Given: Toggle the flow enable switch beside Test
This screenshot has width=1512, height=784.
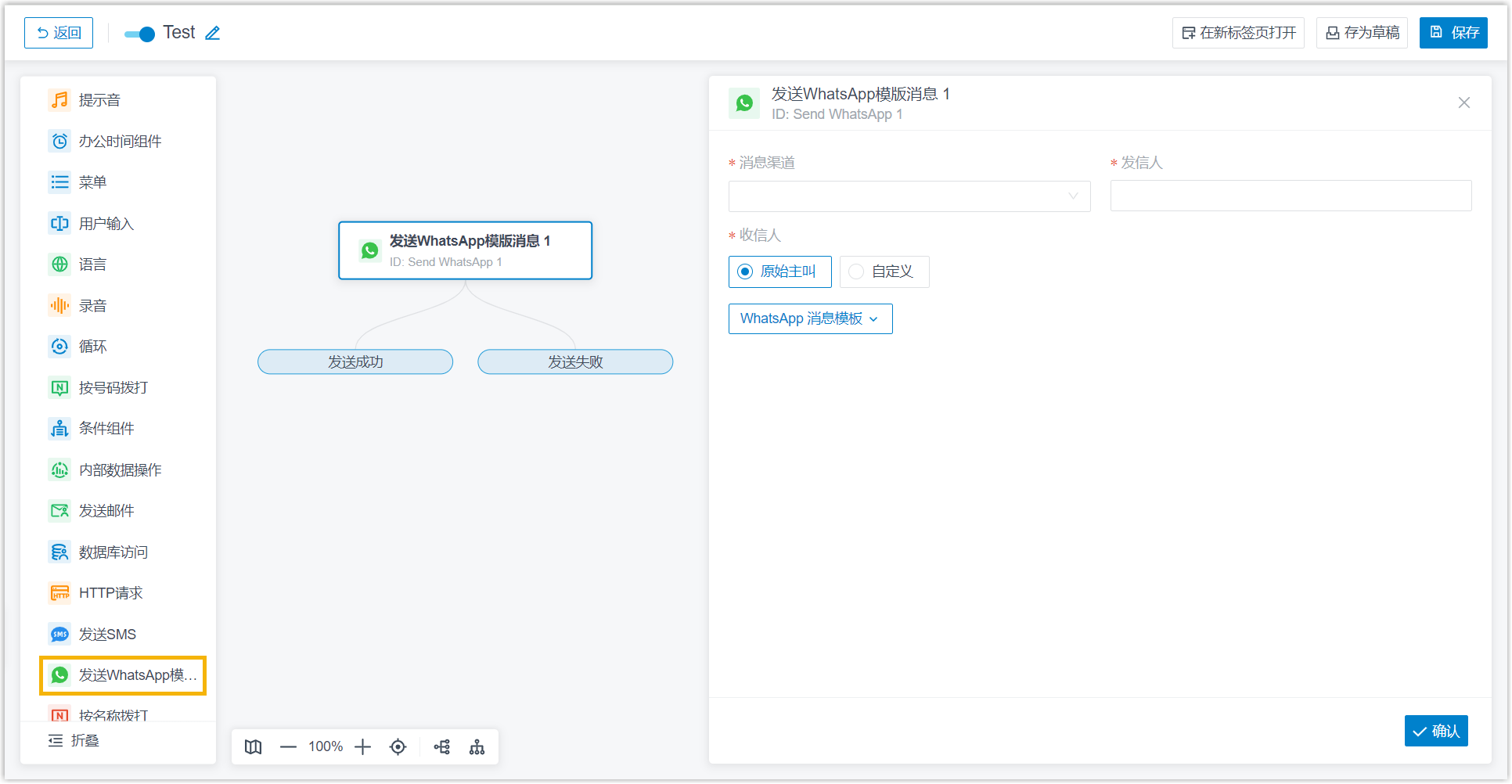Looking at the screenshot, I should point(140,34).
